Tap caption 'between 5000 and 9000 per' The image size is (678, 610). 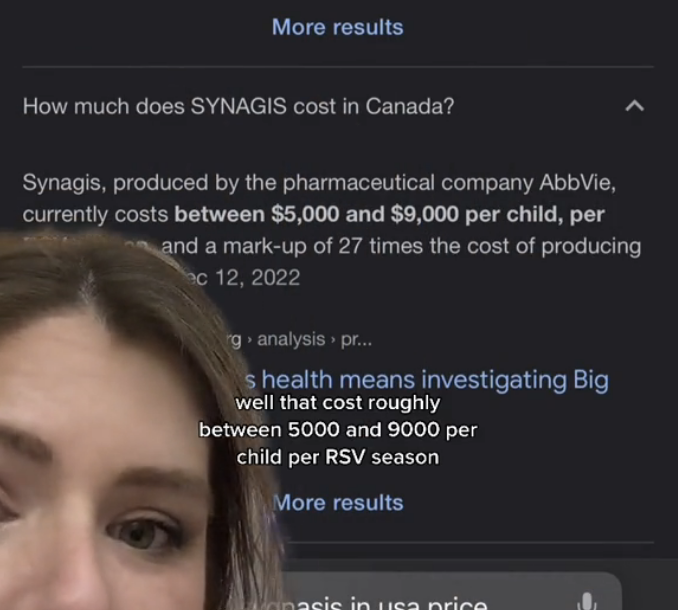338,430
